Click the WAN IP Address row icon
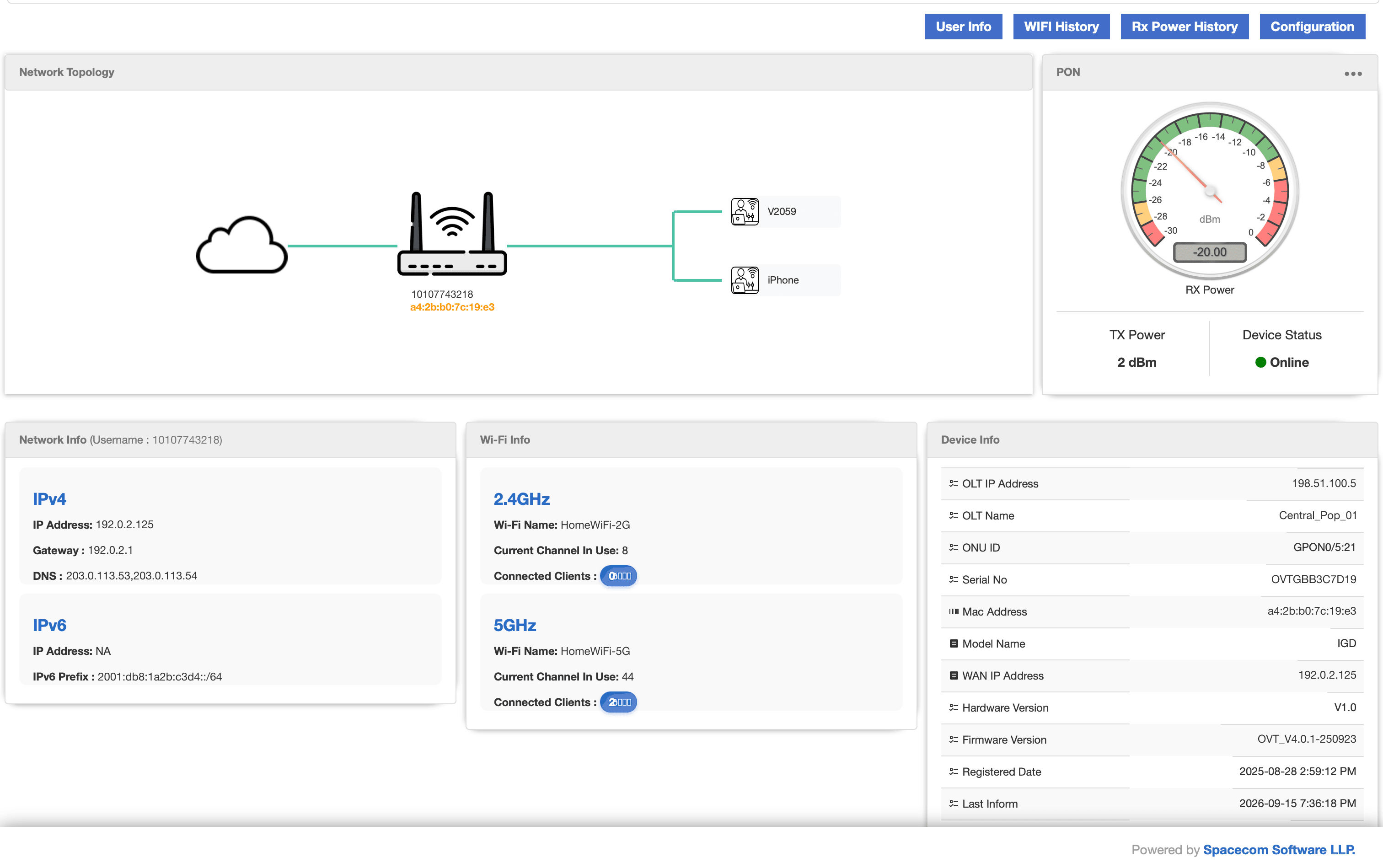Image resolution: width=1383 pixels, height=868 pixels. pyautogui.click(x=953, y=675)
